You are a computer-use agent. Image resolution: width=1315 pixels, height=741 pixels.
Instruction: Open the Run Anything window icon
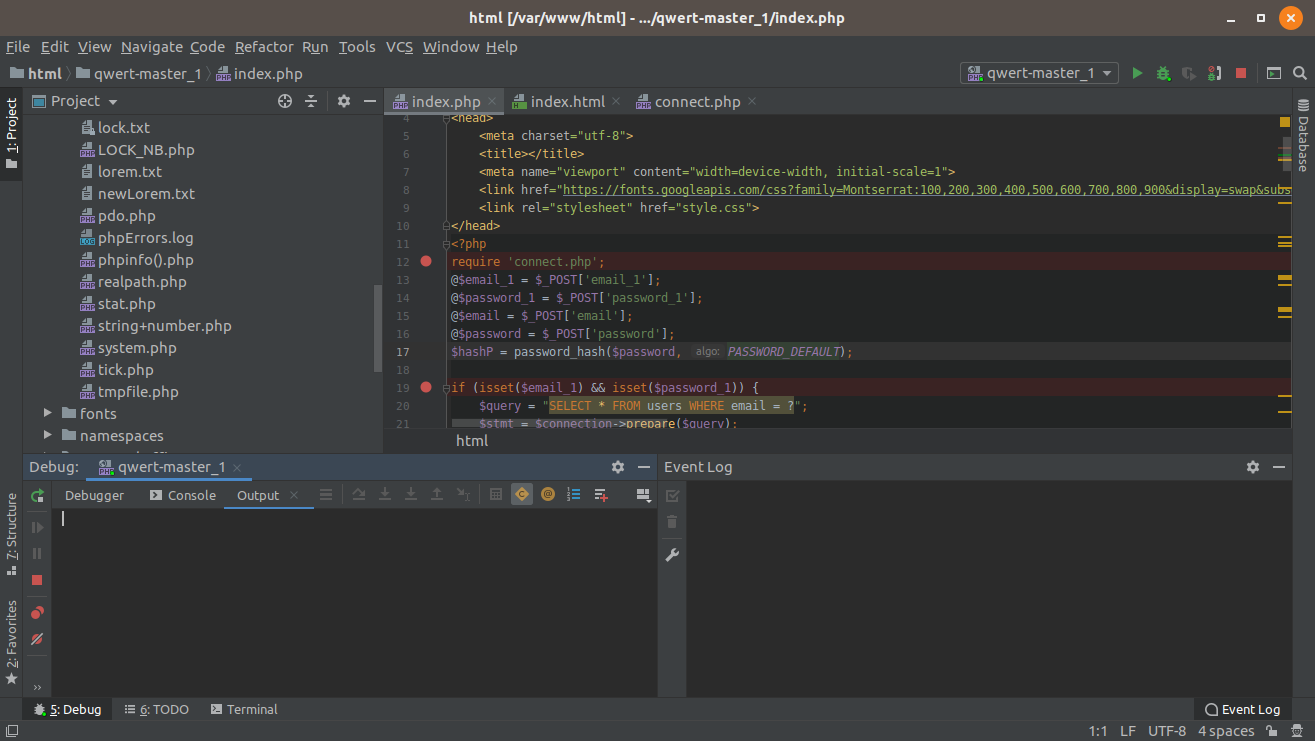pyautogui.click(x=1273, y=73)
